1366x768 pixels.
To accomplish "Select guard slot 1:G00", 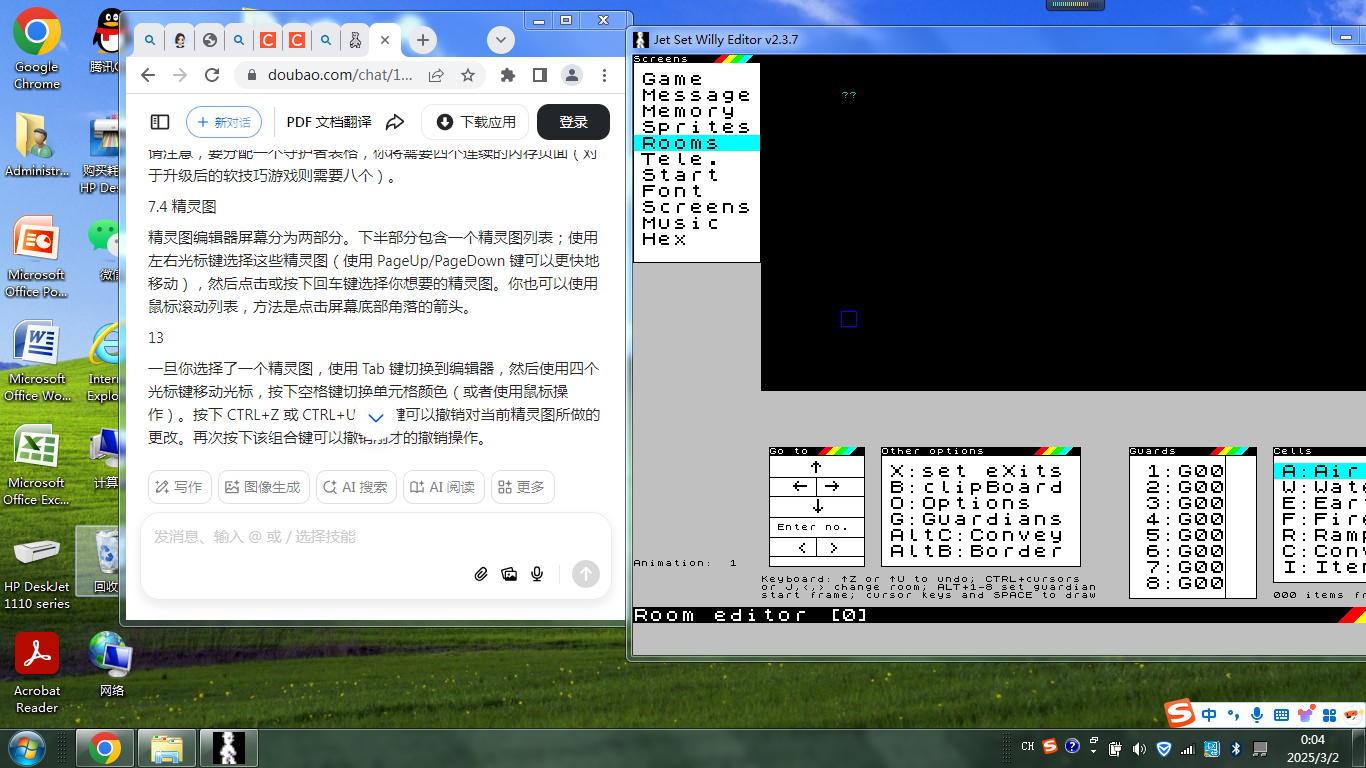I will point(1185,471).
